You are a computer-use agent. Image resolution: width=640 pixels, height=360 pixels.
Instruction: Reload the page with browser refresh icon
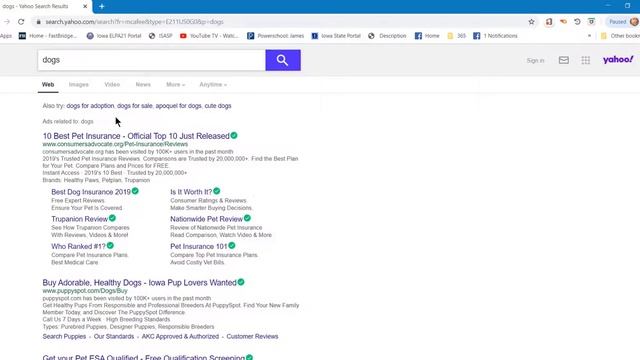[21, 22]
